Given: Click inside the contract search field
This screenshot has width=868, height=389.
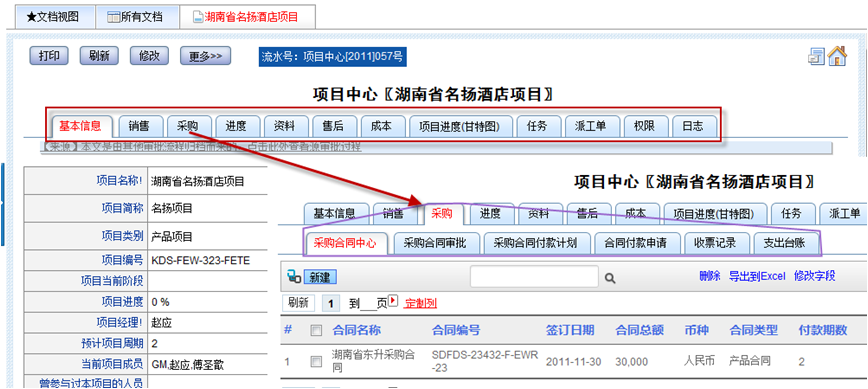Looking at the screenshot, I should [x=534, y=276].
